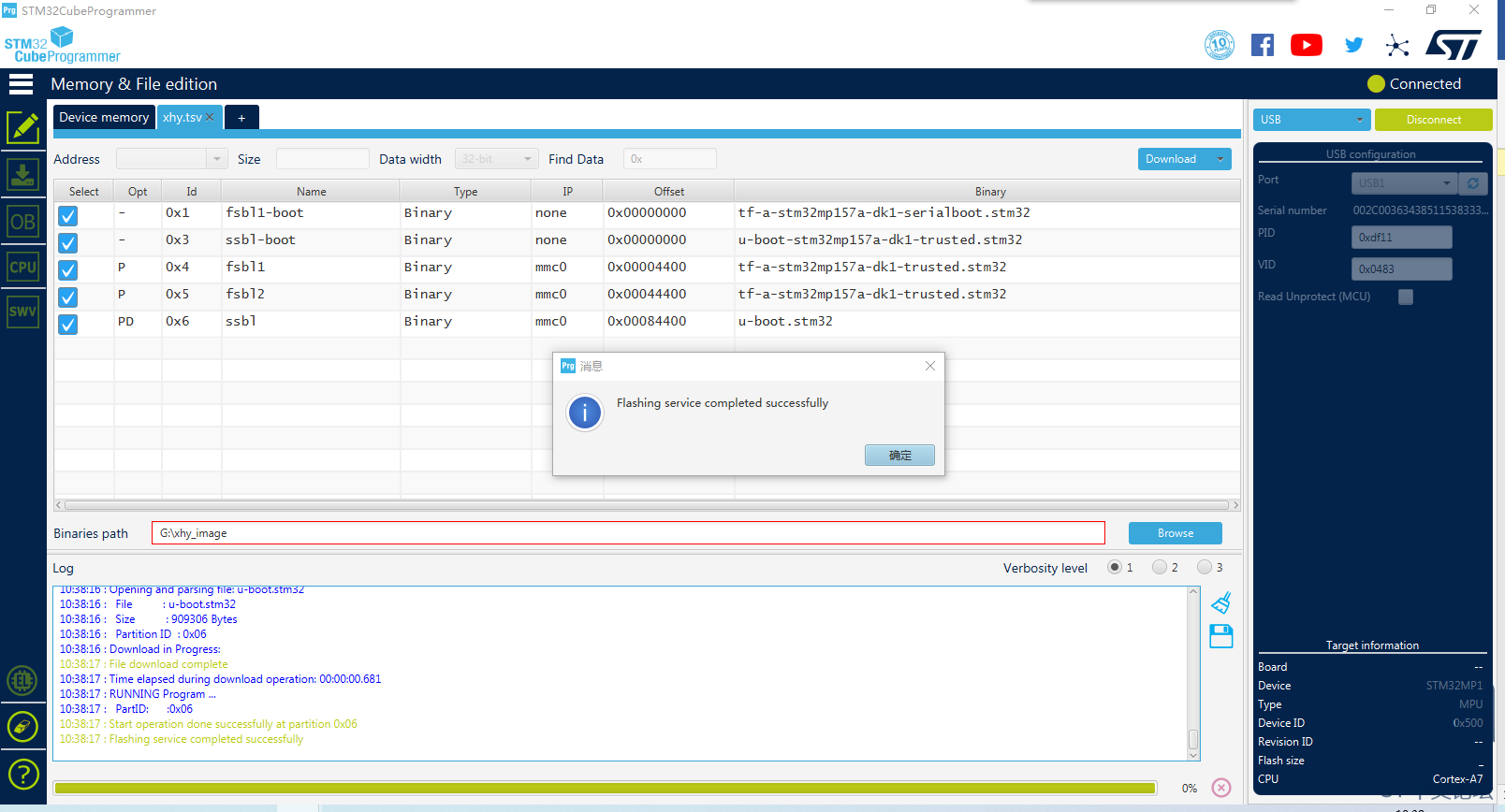The image size is (1505, 812).
Task: Close the xhy.tsv tab
Action: [x=211, y=117]
